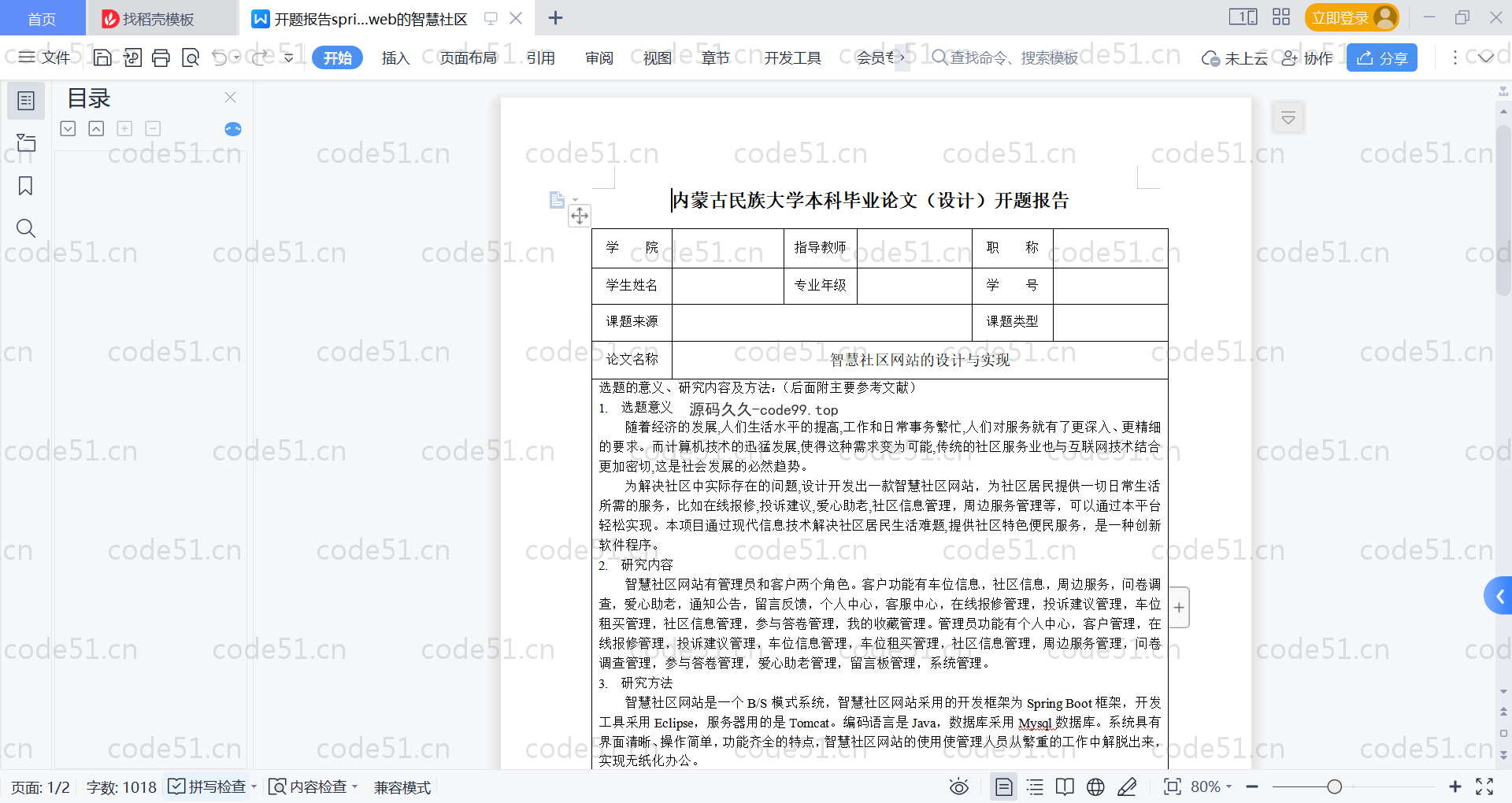Click promote heading level plus icon in TOC

pyautogui.click(x=124, y=128)
